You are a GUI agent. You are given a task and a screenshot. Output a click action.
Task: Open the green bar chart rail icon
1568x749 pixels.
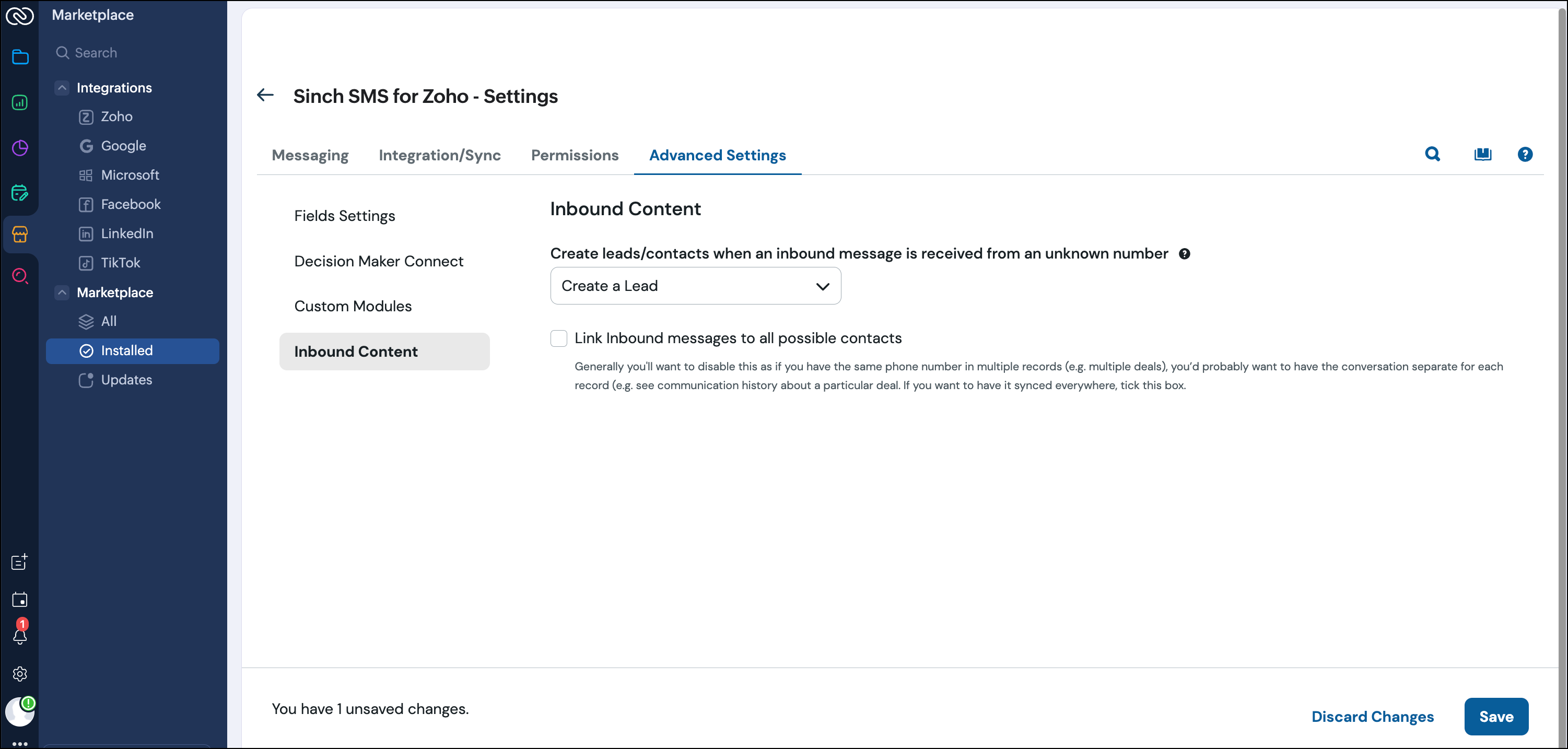pyautogui.click(x=20, y=102)
